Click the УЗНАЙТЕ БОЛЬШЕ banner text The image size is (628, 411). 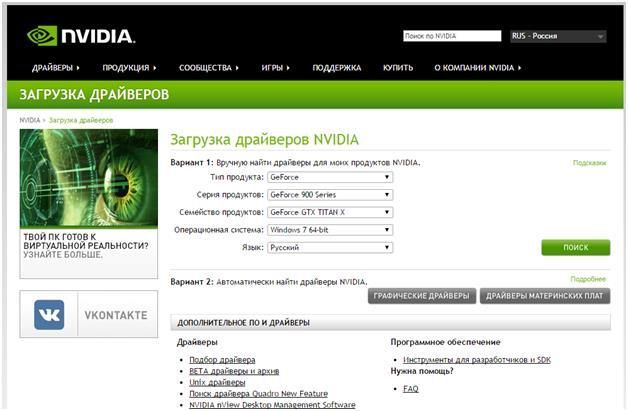pyautogui.click(x=63, y=255)
